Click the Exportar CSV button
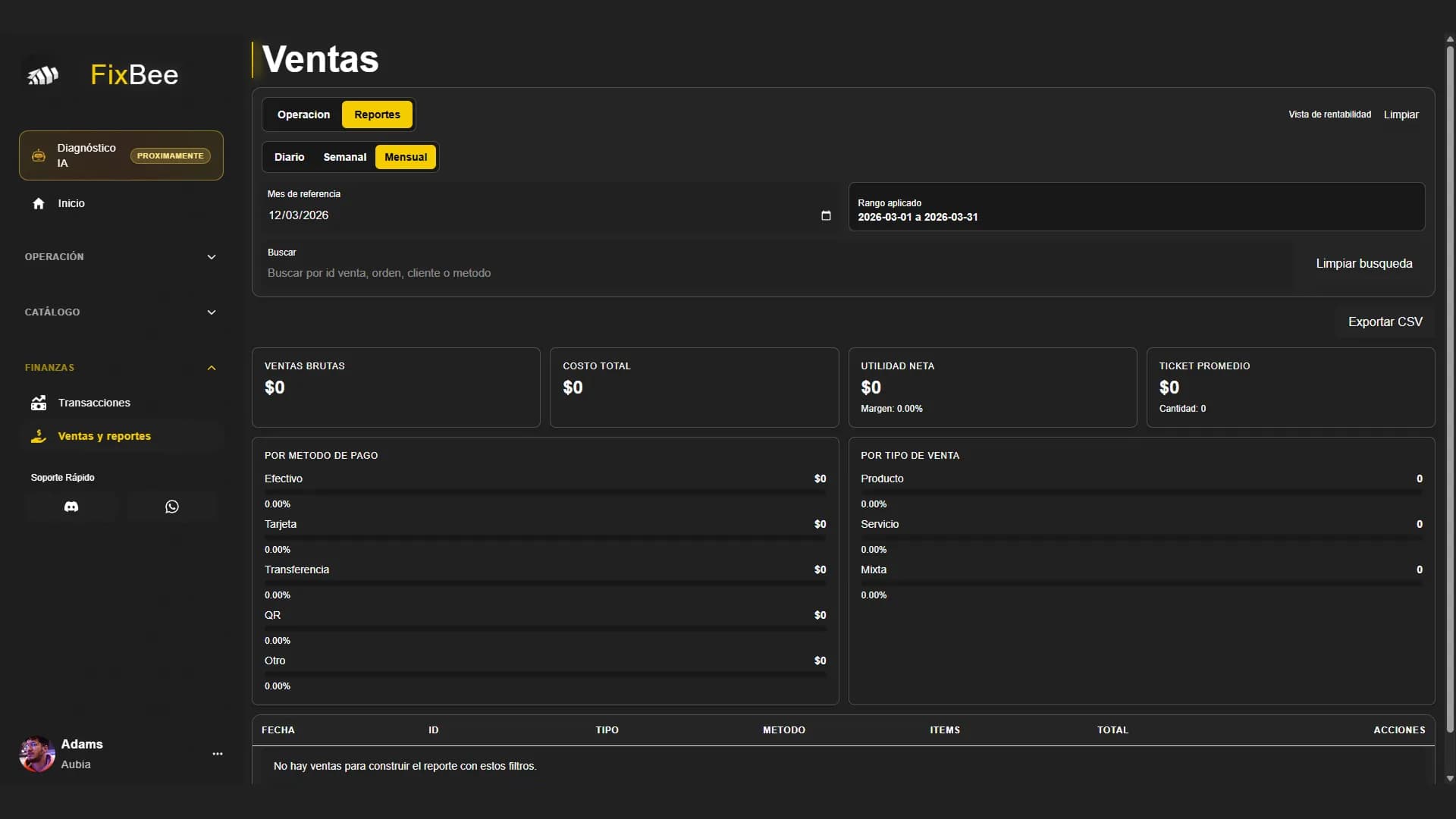This screenshot has height=819, width=1456. tap(1385, 322)
